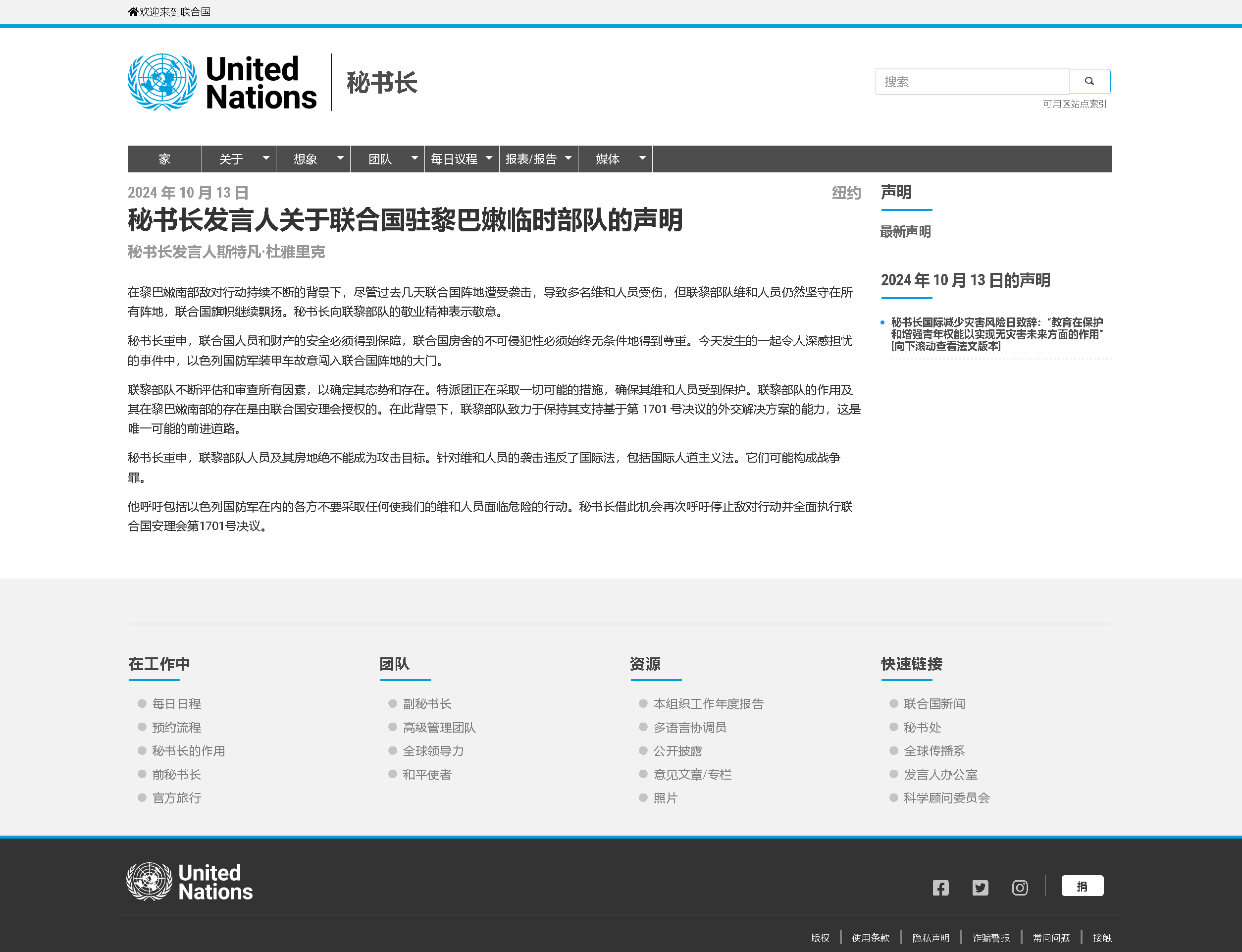Go to the 家 menu item
Screen dimensions: 1242x952
tap(164, 159)
